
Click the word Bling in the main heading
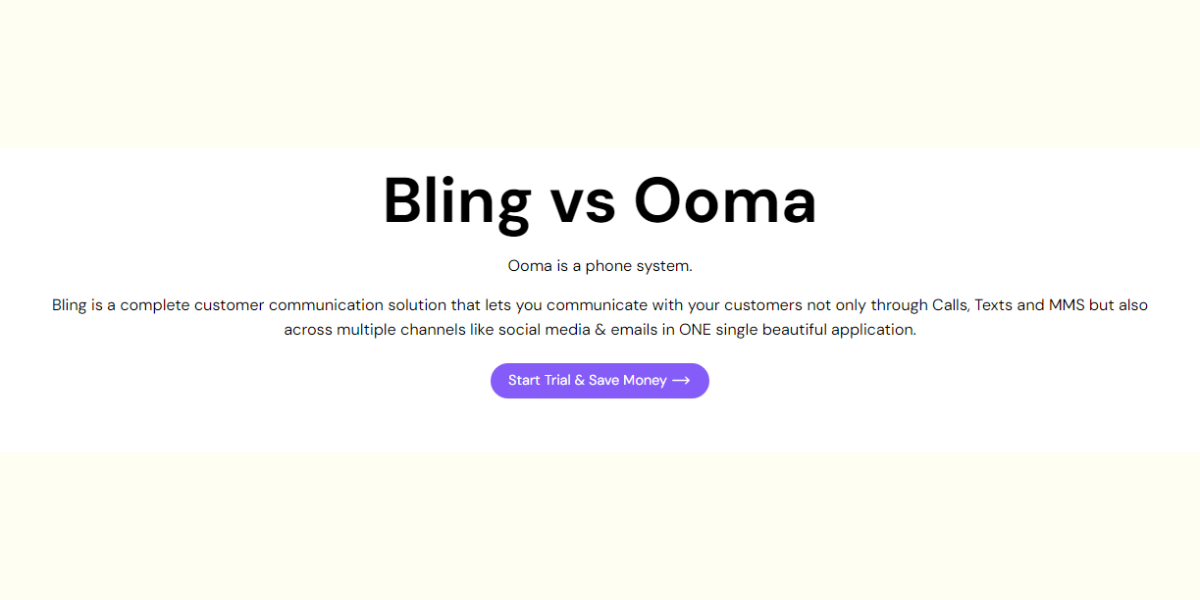(x=456, y=200)
